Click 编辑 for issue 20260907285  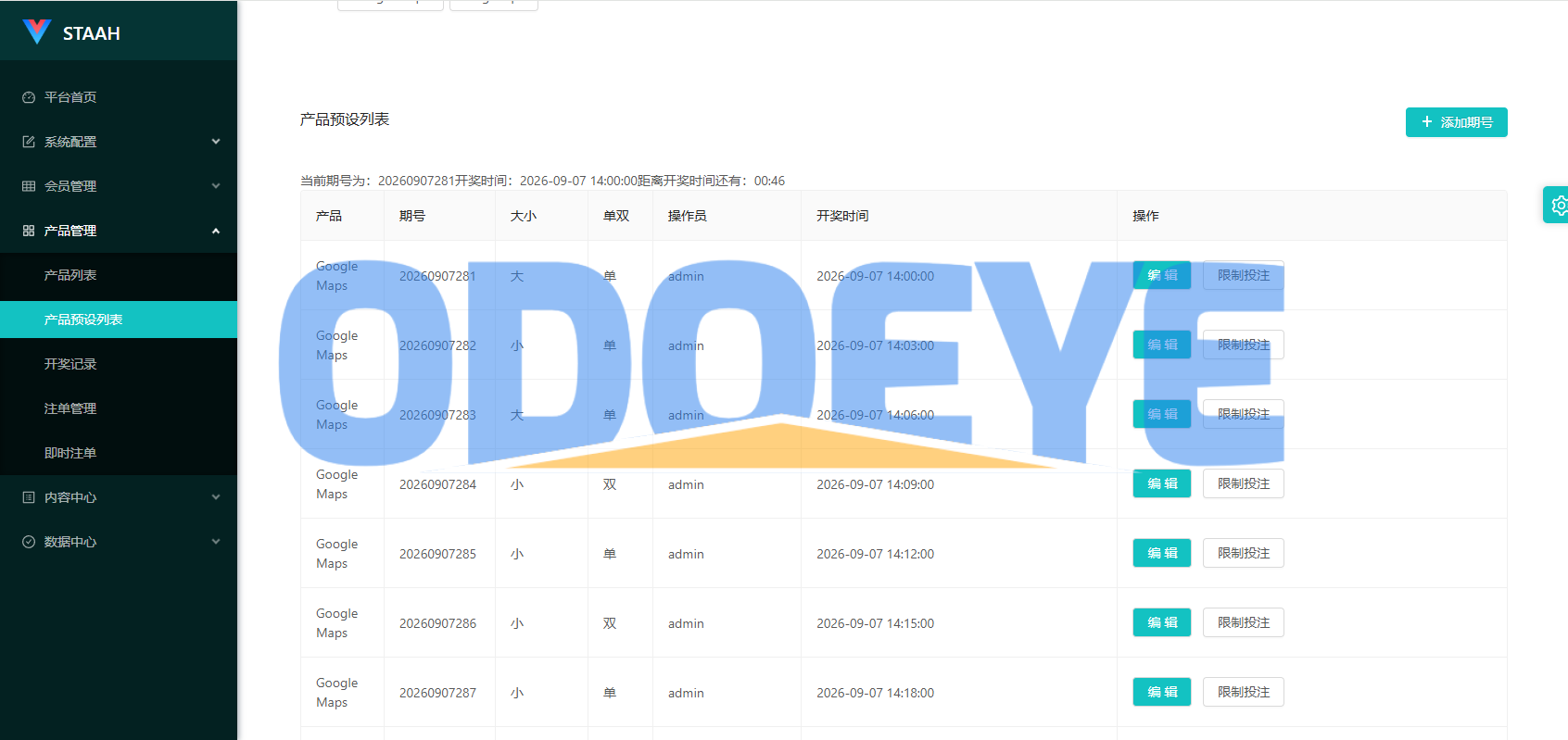point(1162,553)
